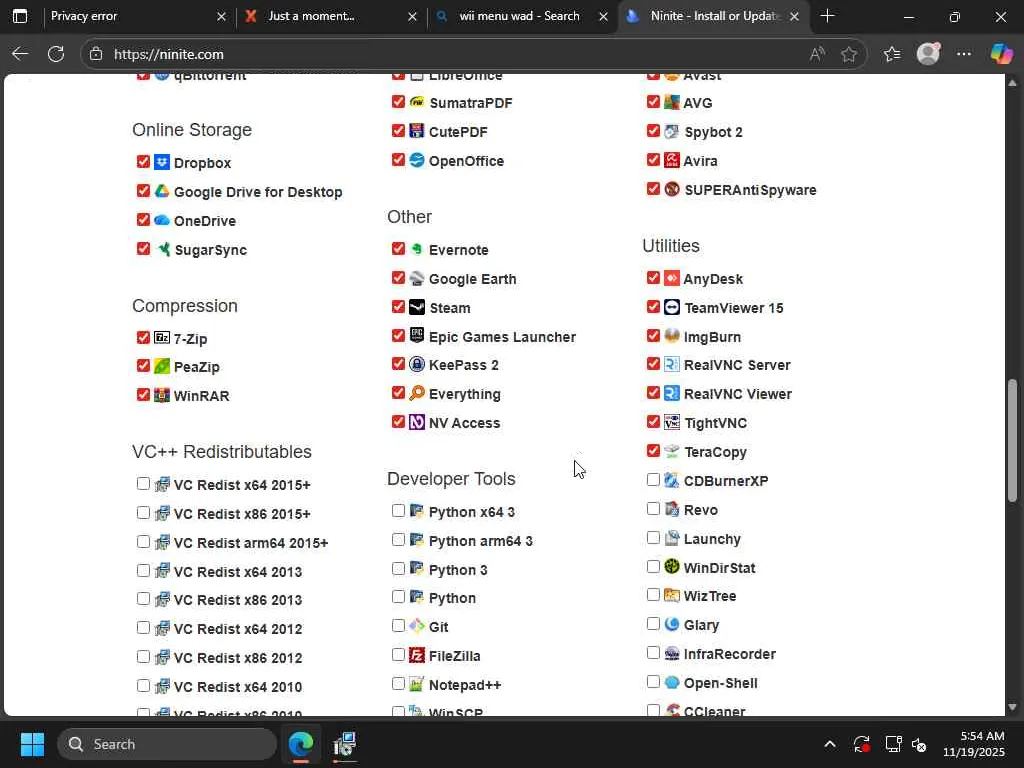Check the VC Redist x86 2013 checkbox
The width and height of the screenshot is (1024, 768).
[x=143, y=599]
